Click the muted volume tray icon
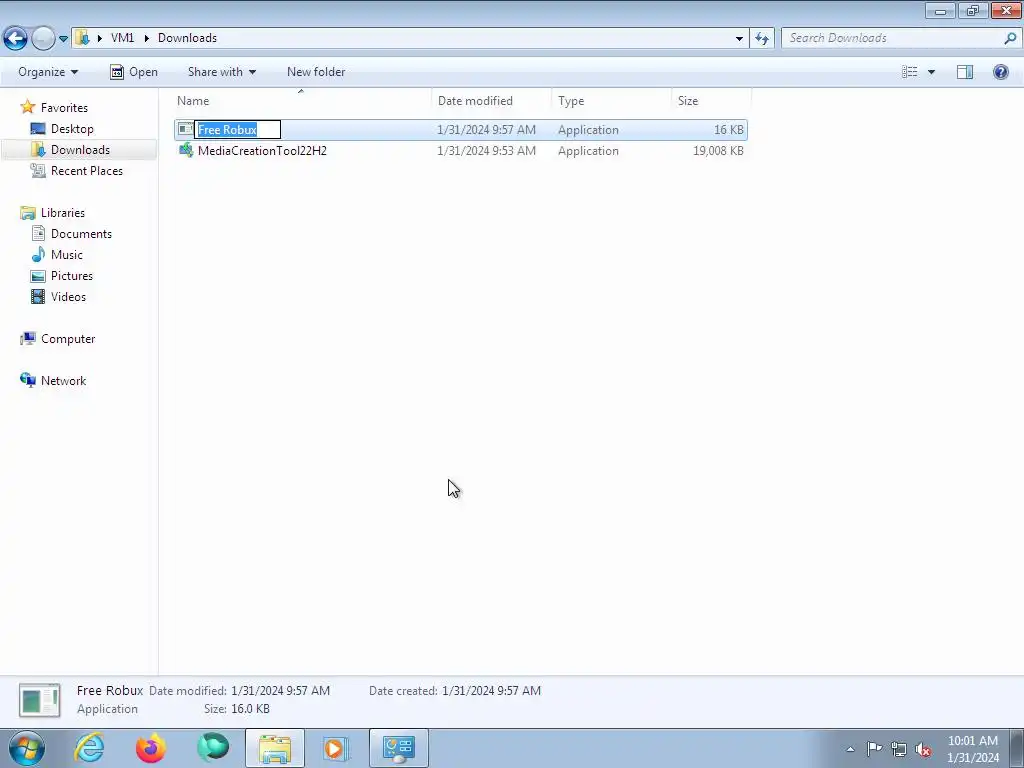 (x=923, y=749)
